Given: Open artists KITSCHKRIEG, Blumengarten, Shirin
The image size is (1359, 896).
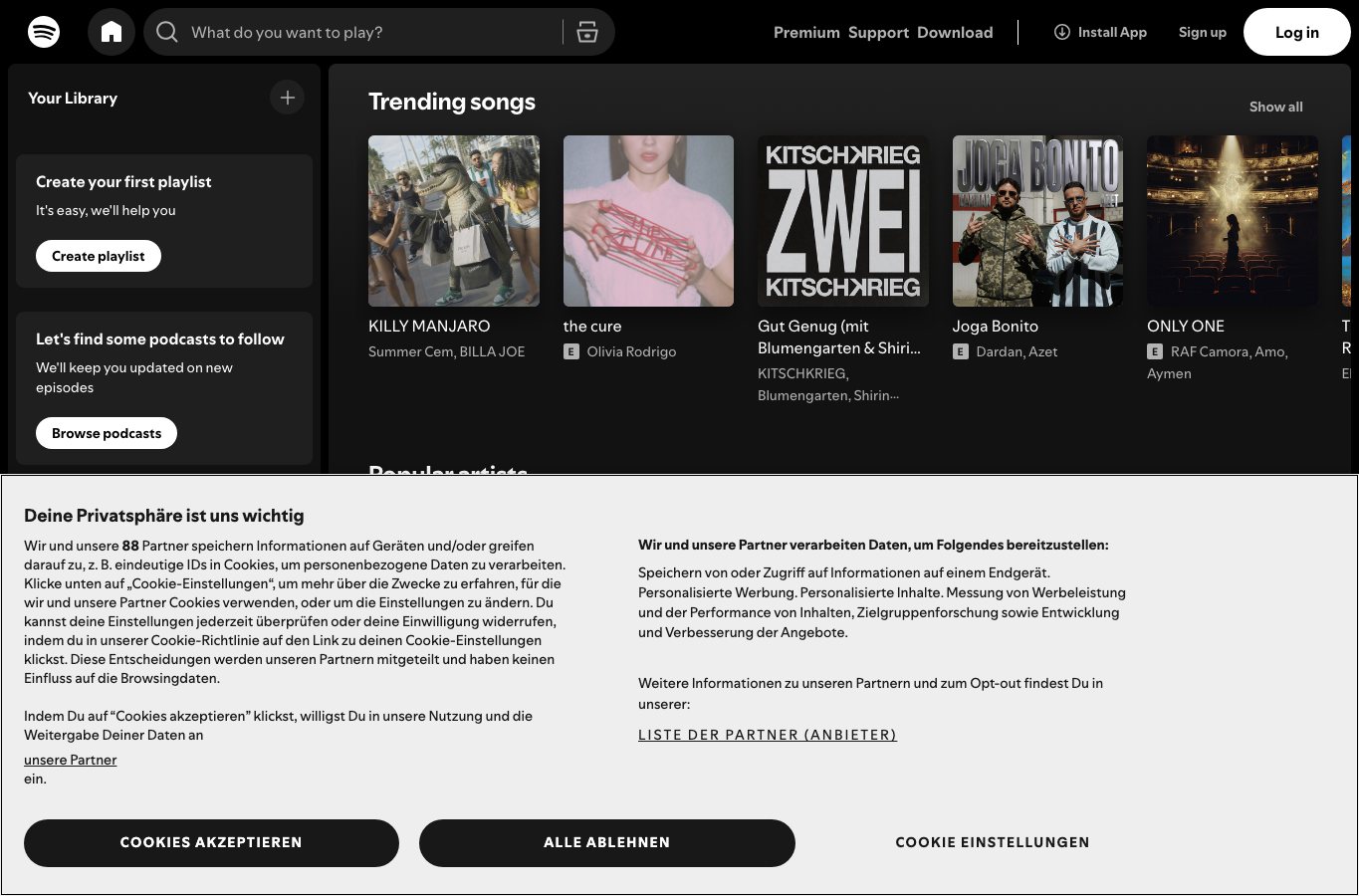Looking at the screenshot, I should (x=828, y=384).
